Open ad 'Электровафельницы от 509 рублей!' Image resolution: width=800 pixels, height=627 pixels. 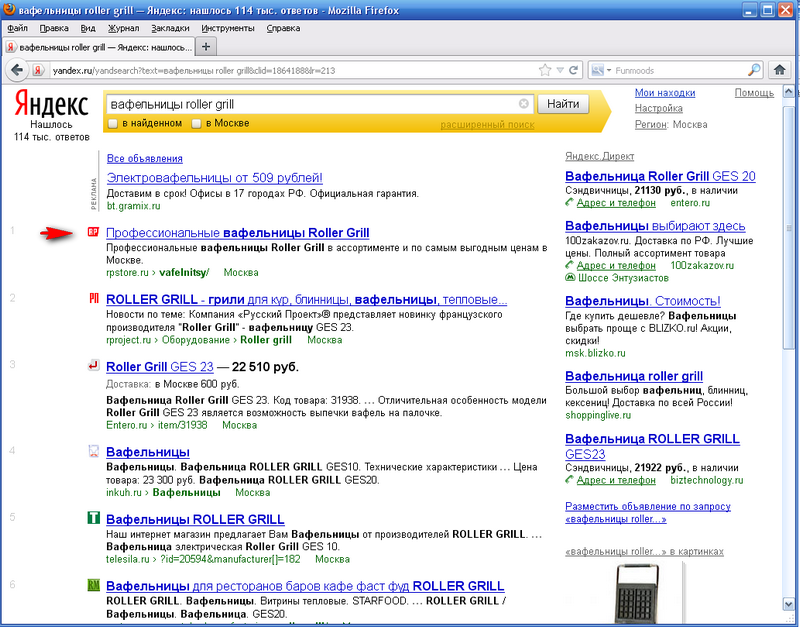(214, 178)
